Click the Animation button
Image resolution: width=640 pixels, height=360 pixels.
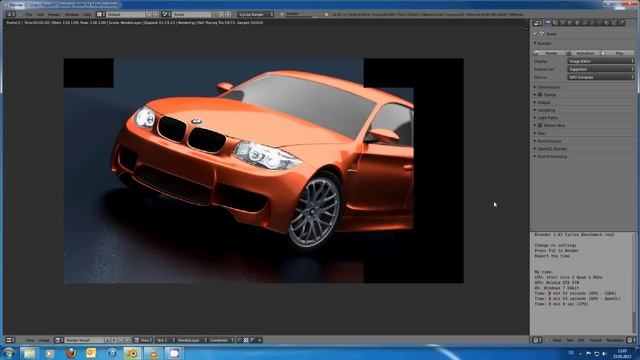coord(584,53)
